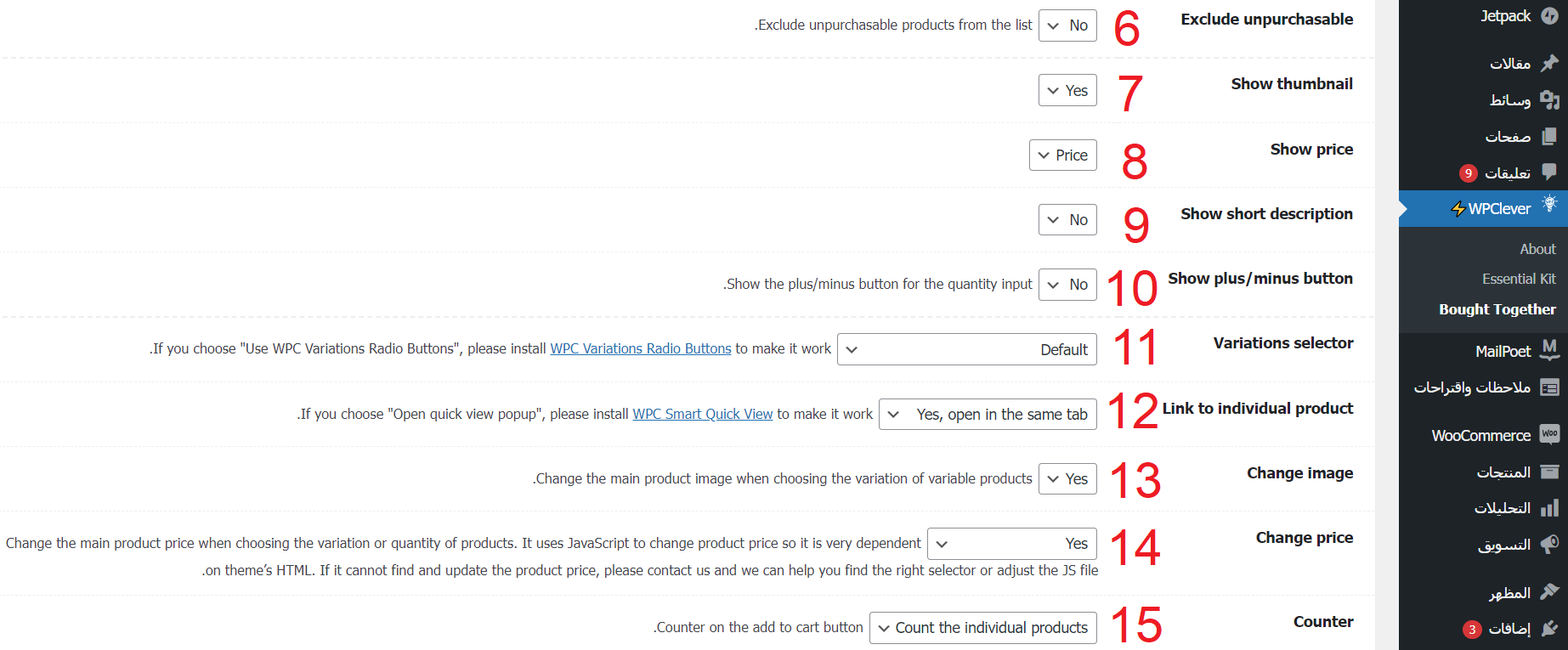
Task: Click the comments bubble icon (تعليقات)
Action: point(1549,172)
